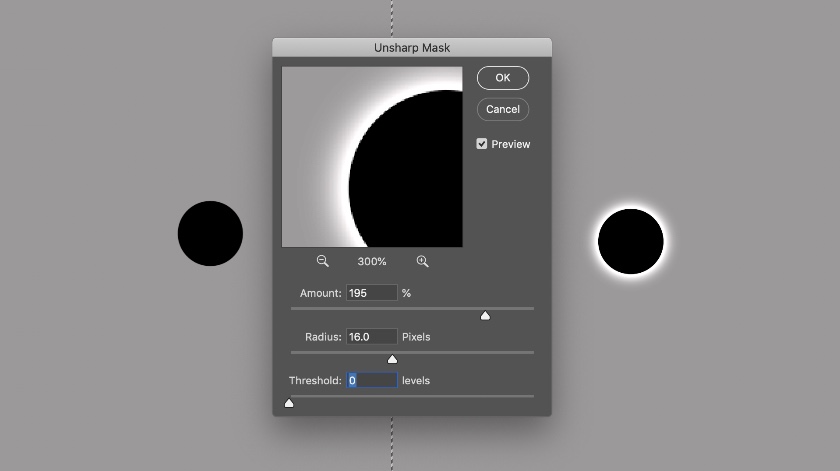Click the 300% zoom level readout
This screenshot has height=471, width=840.
point(372,261)
